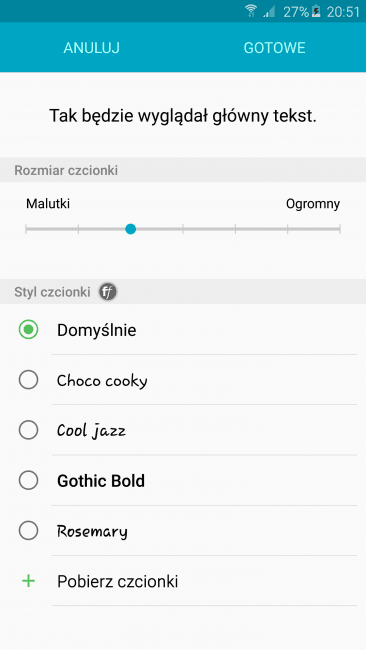Screen dimensions: 366x650
Task: Select the Cool jazz radio button
Action: [29, 430]
